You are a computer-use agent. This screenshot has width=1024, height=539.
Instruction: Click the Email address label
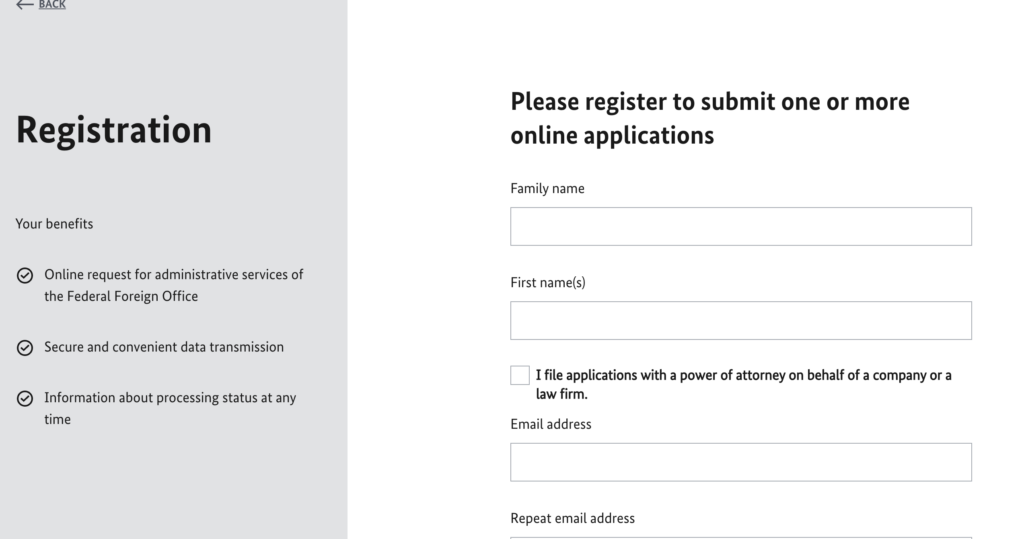tap(551, 425)
